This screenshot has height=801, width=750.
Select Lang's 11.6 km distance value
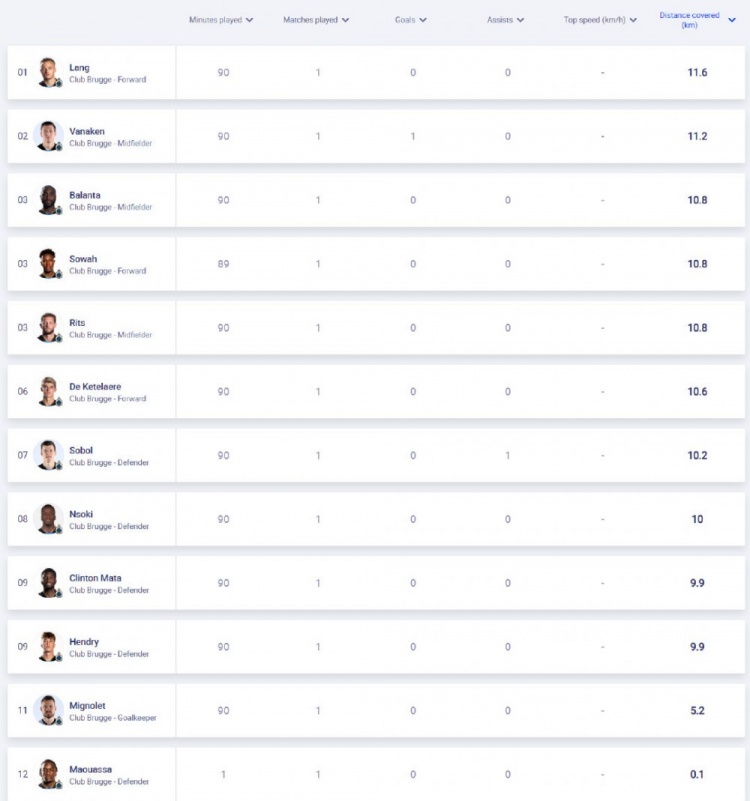[x=697, y=72]
